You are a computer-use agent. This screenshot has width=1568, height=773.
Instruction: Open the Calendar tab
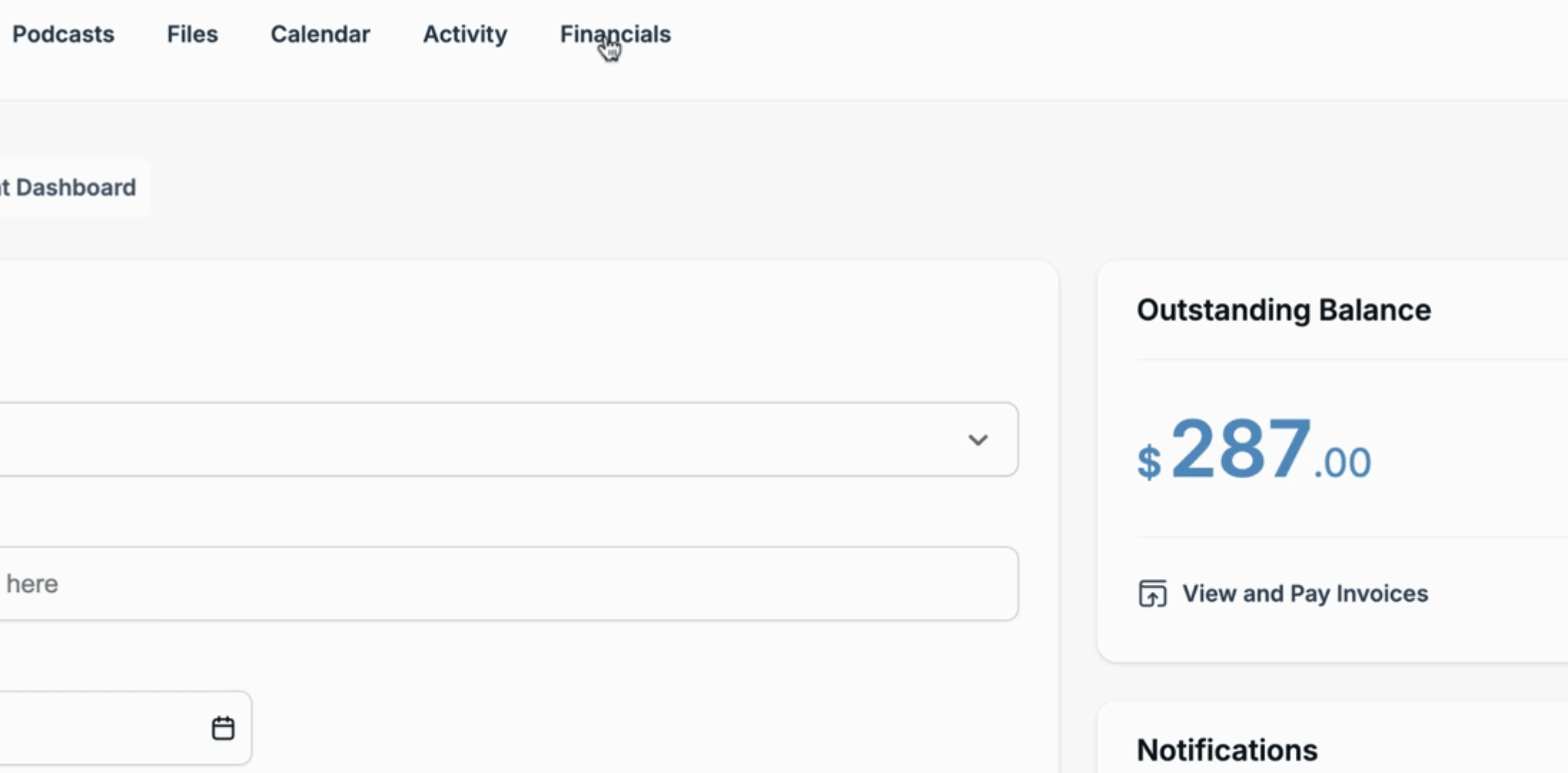[320, 34]
